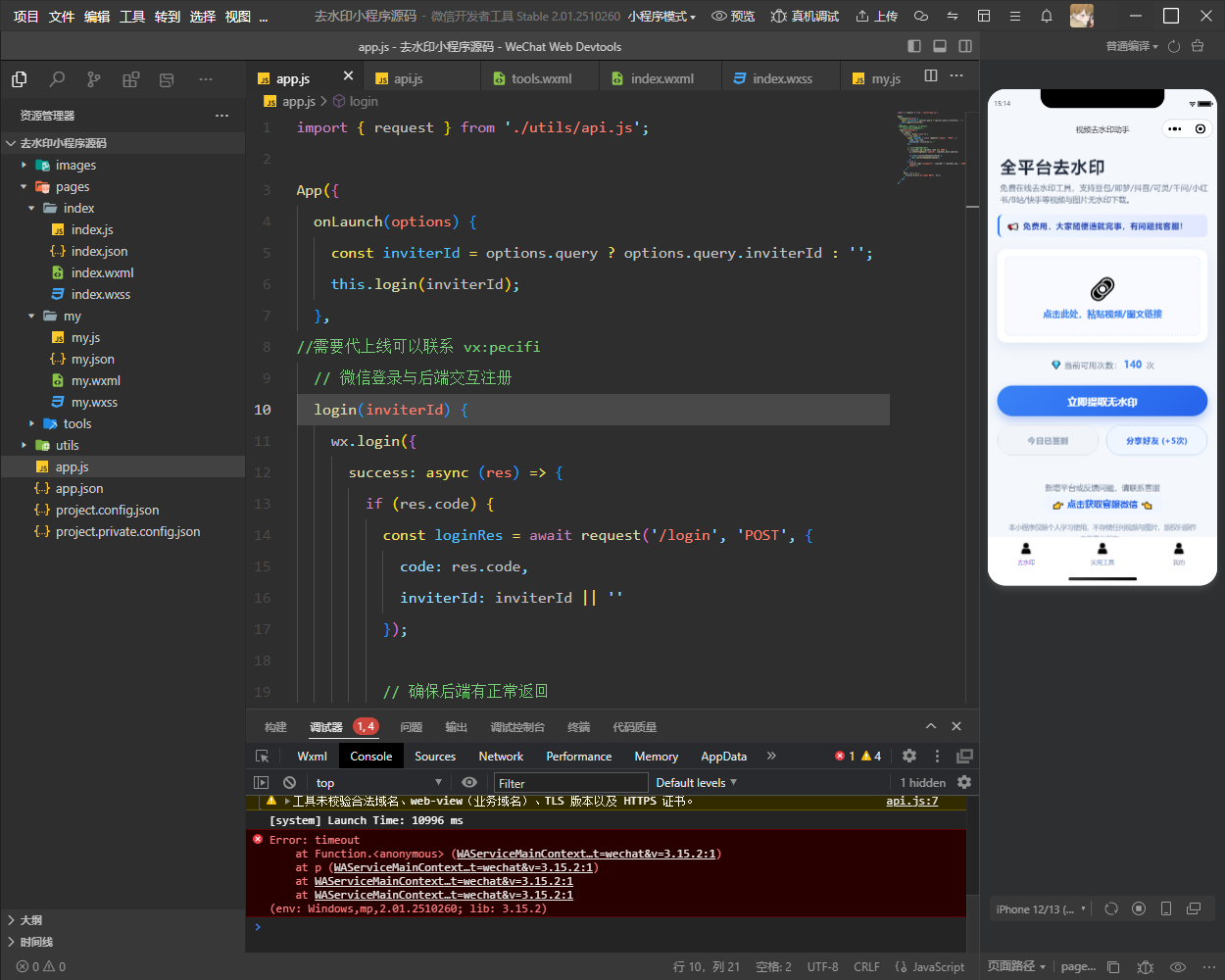Click the inspect element selector icon in debugger
Screen dimensions: 1225x980
(263, 757)
